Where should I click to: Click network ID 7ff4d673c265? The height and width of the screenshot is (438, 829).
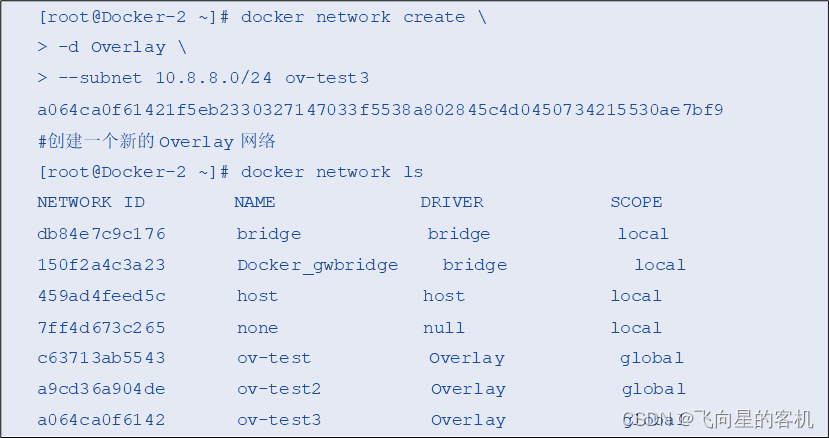102,327
